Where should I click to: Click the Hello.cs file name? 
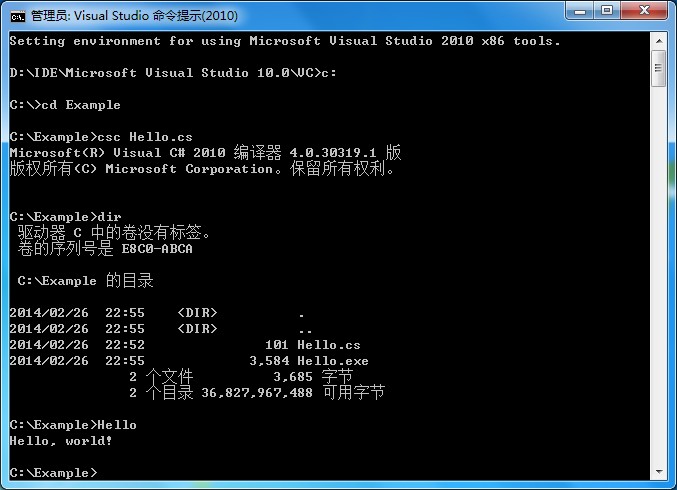click(x=329, y=345)
